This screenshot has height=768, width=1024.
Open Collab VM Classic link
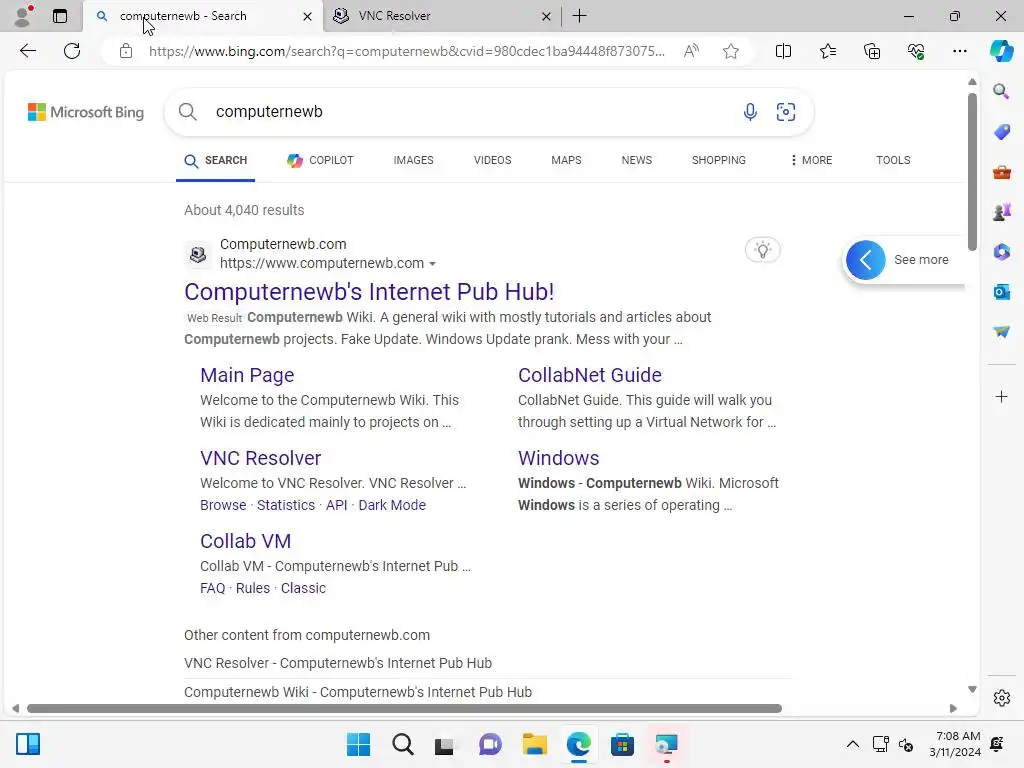tap(303, 588)
